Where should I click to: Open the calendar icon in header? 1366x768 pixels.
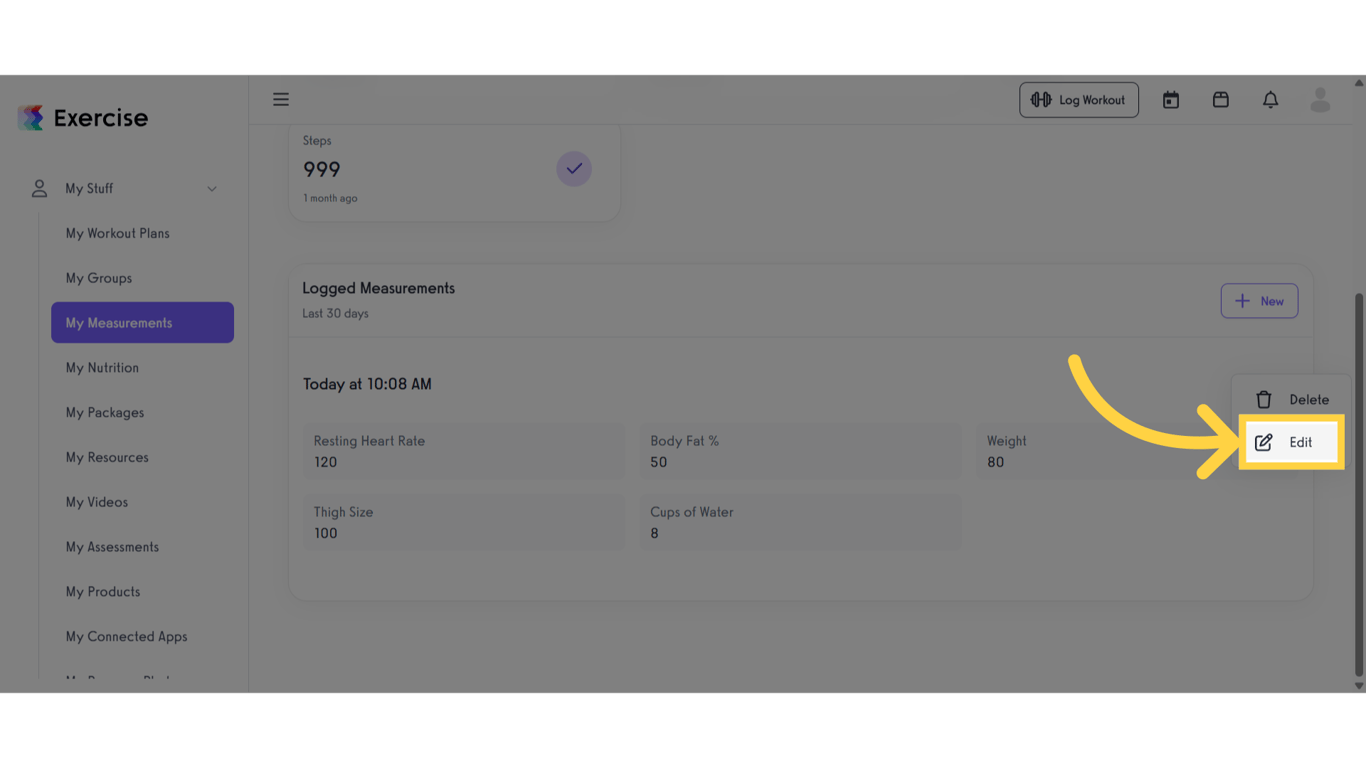point(1171,100)
